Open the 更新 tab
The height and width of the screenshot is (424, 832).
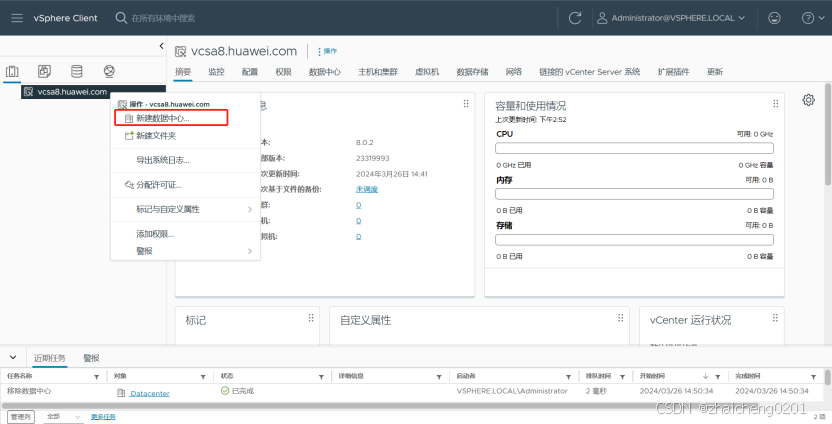pyautogui.click(x=715, y=72)
